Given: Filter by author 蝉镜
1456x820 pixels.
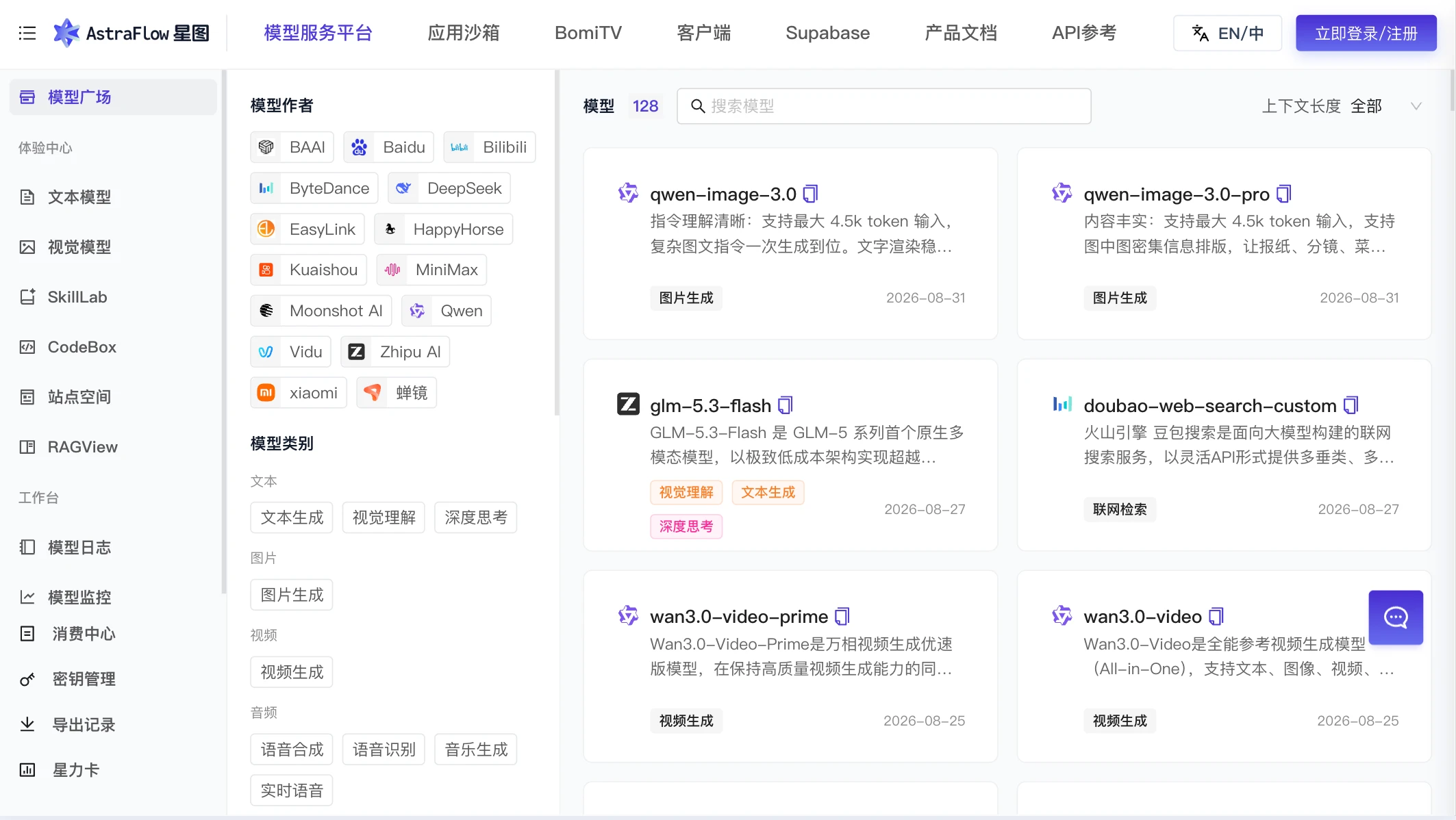Looking at the screenshot, I should [x=397, y=393].
